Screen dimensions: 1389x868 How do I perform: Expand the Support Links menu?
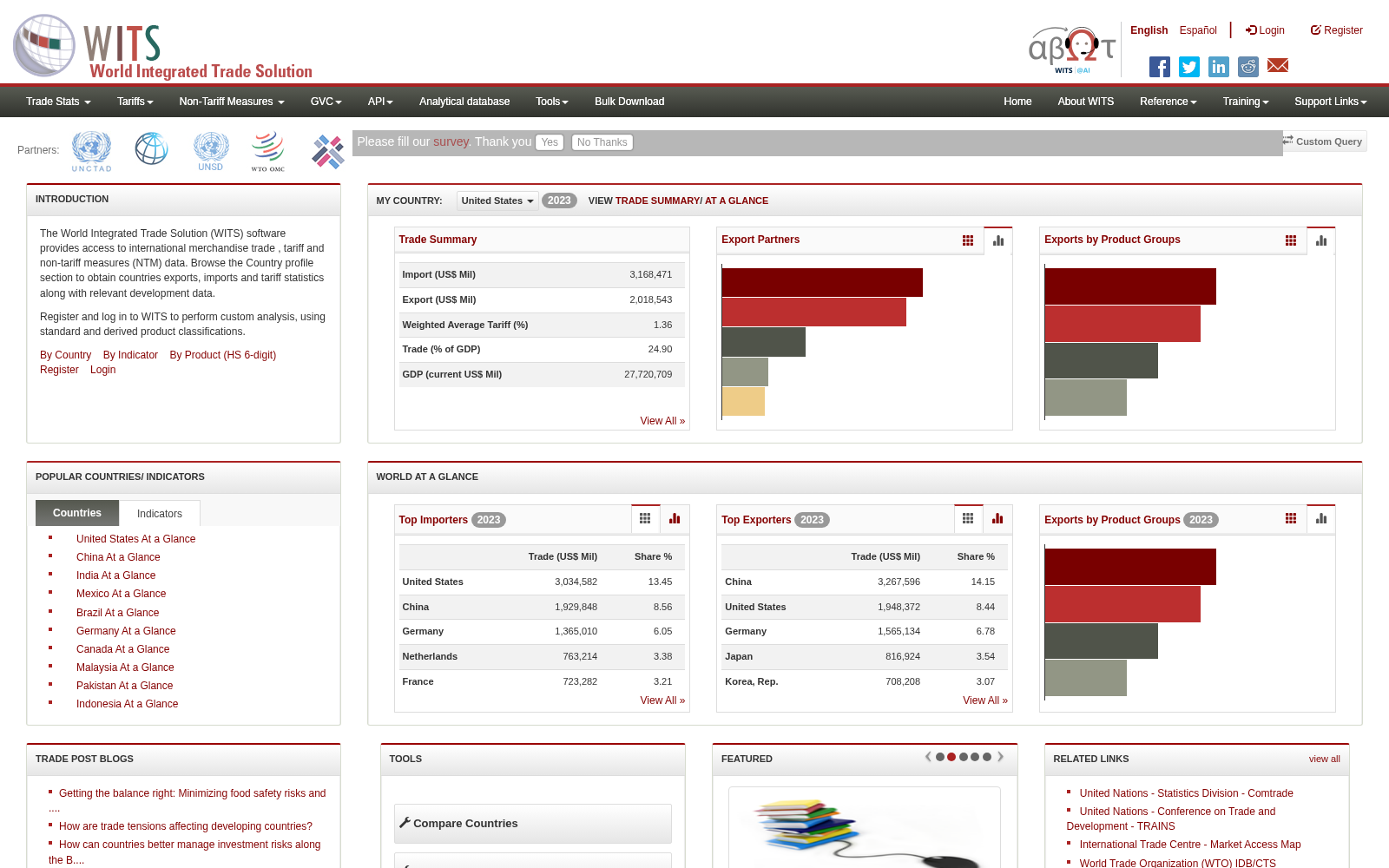[x=1331, y=102]
